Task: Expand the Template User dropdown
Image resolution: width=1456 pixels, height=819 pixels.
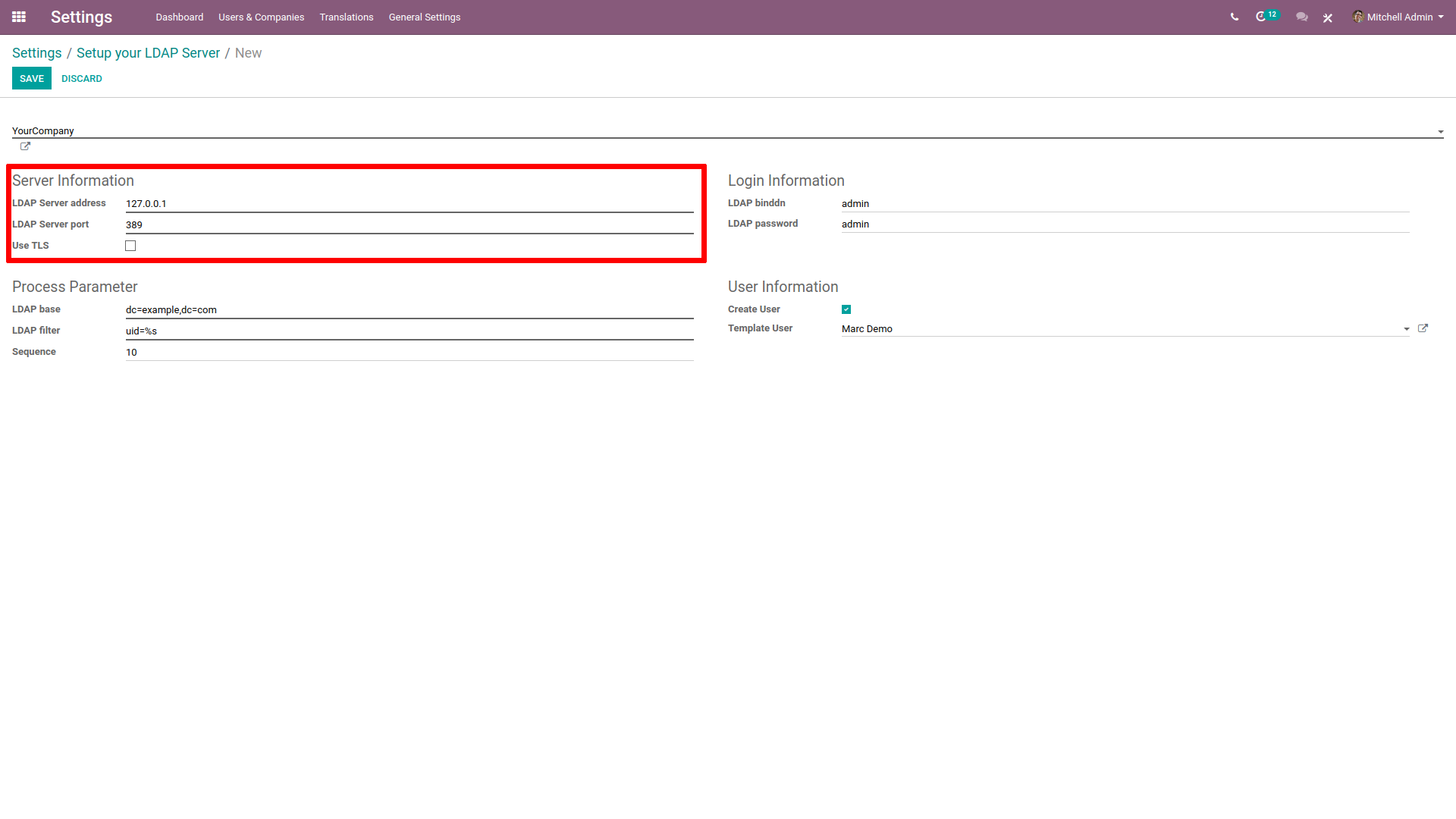Action: [1407, 328]
